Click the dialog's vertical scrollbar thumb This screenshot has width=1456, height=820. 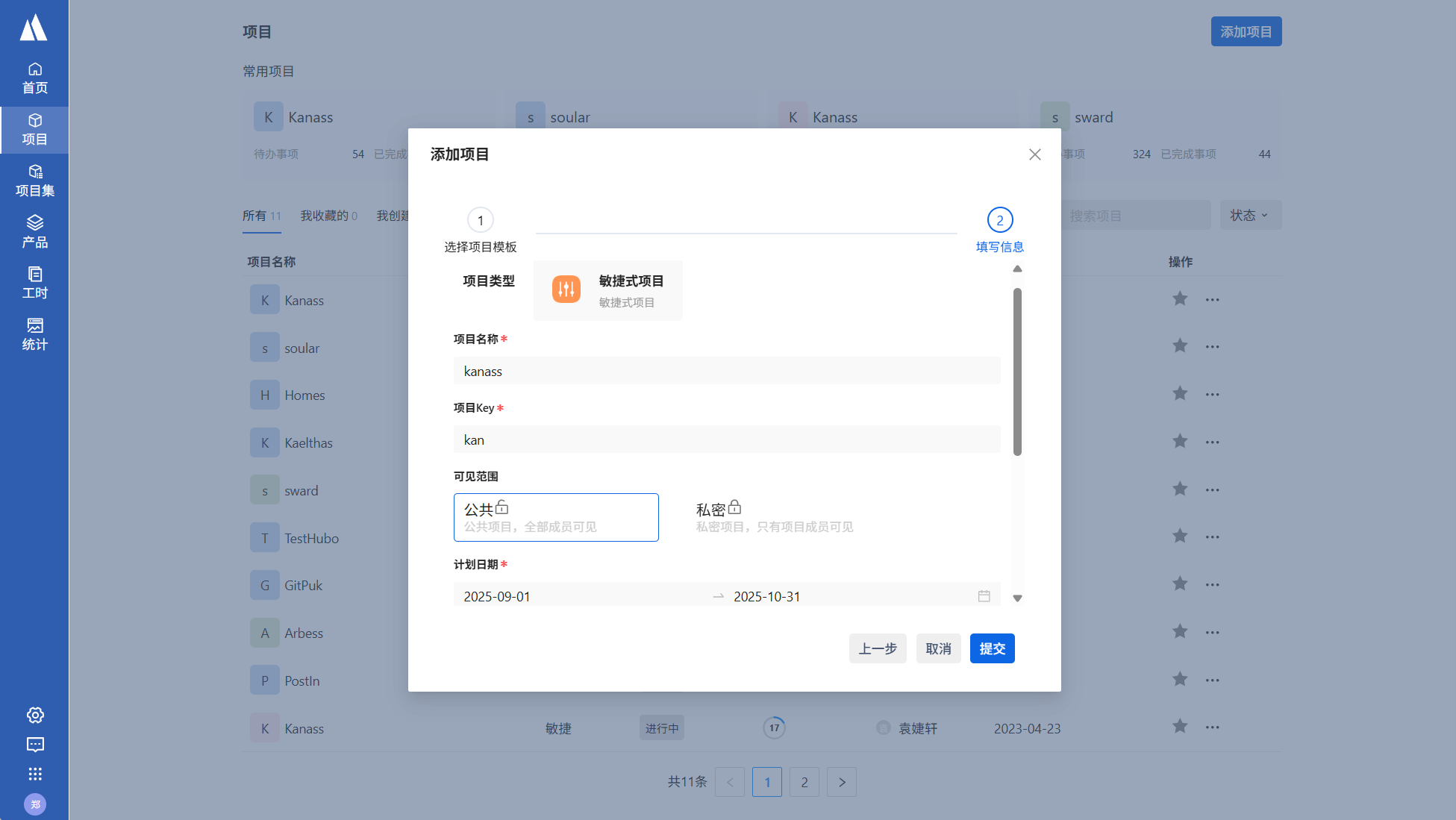(1017, 372)
